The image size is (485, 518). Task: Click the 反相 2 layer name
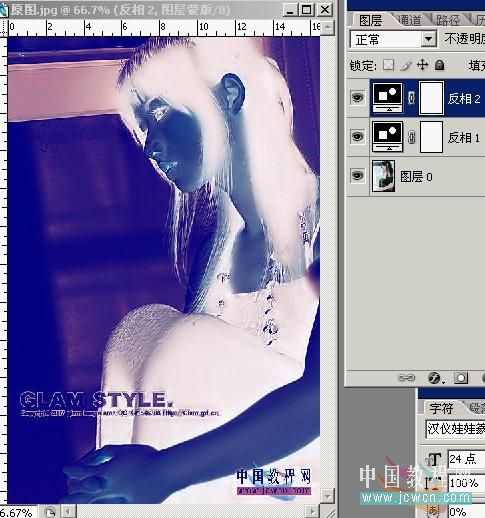click(x=464, y=99)
